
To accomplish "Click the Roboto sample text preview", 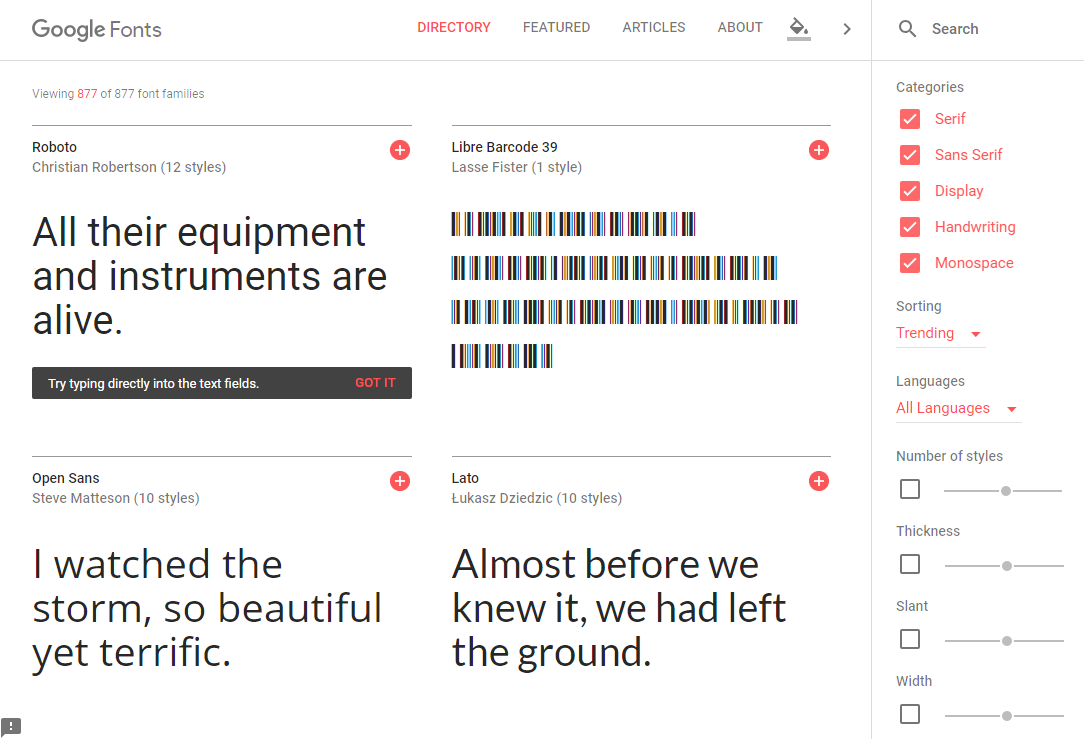I will pos(209,275).
